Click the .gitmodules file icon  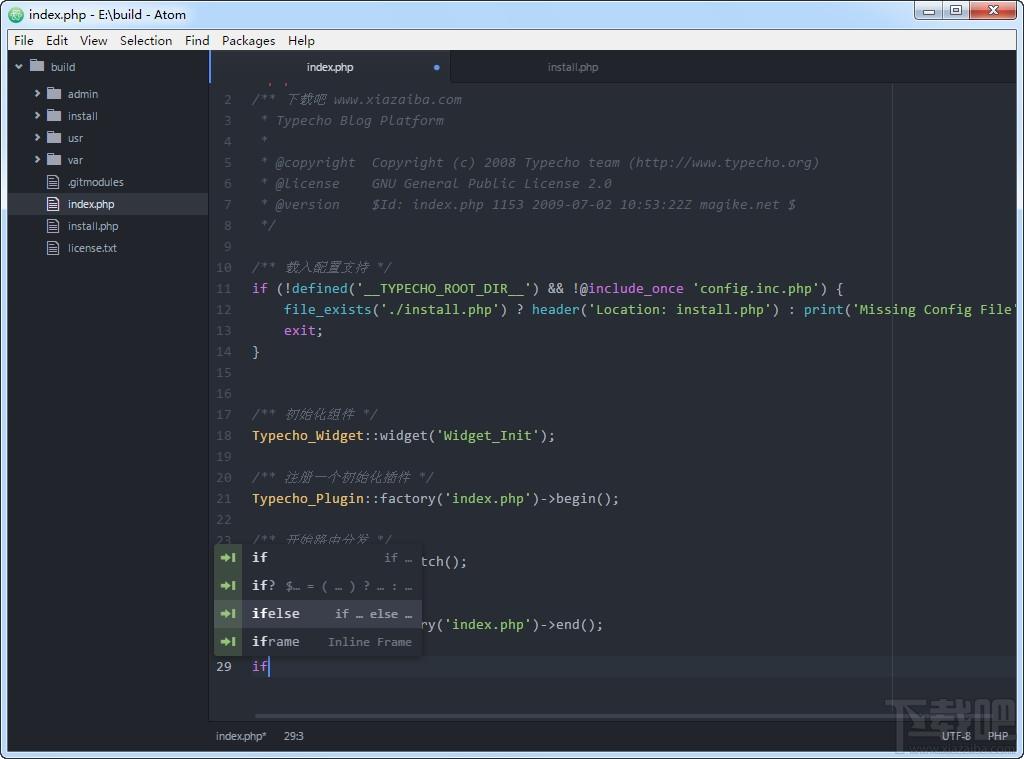53,182
